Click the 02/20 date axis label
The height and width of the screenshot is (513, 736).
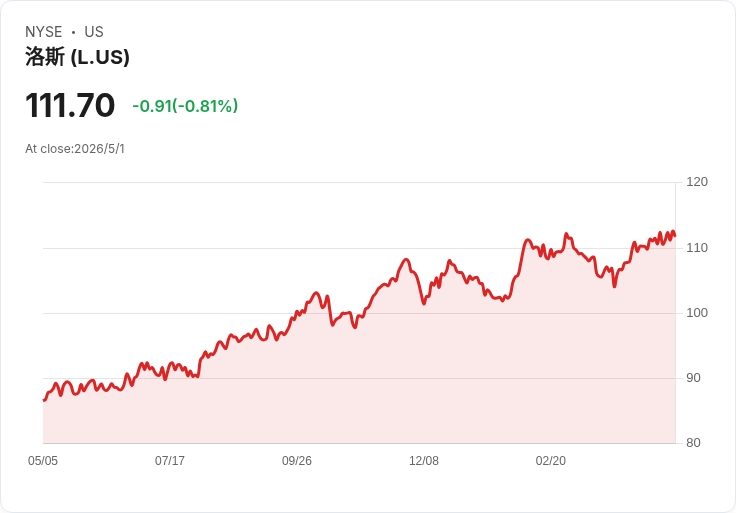tap(551, 460)
